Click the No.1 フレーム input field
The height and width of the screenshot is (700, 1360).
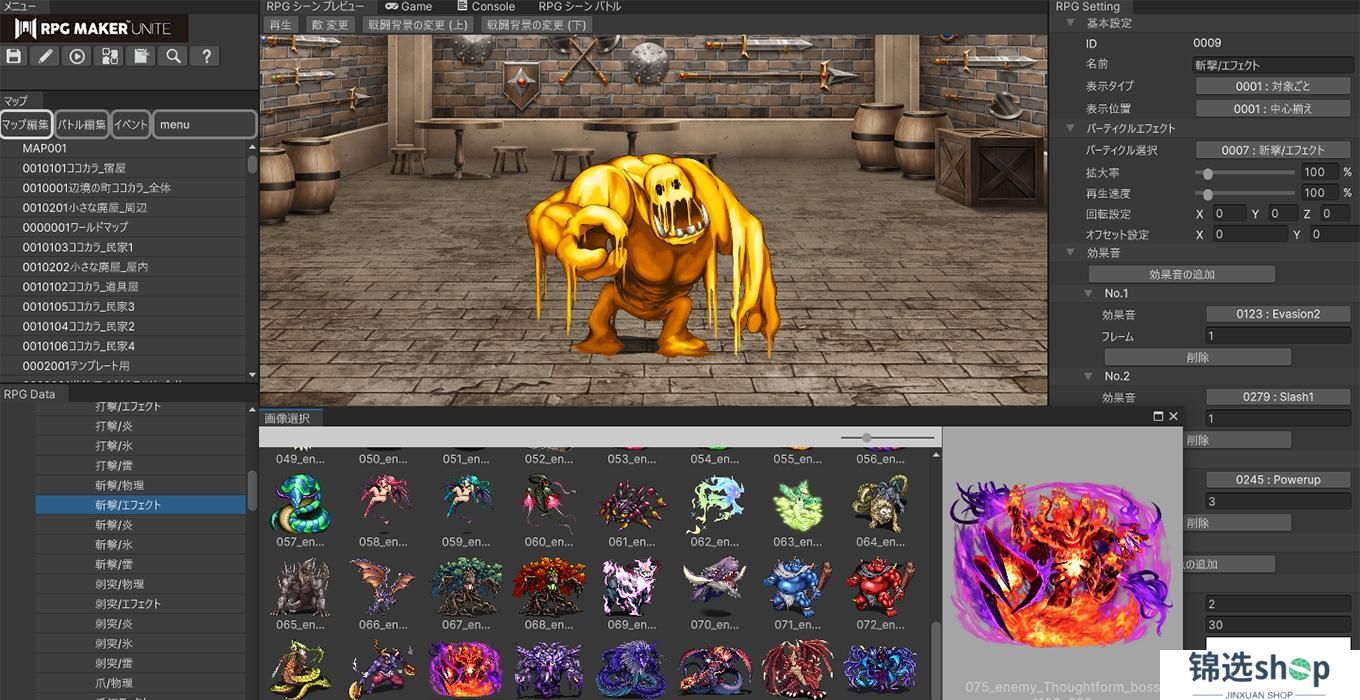tap(1278, 336)
